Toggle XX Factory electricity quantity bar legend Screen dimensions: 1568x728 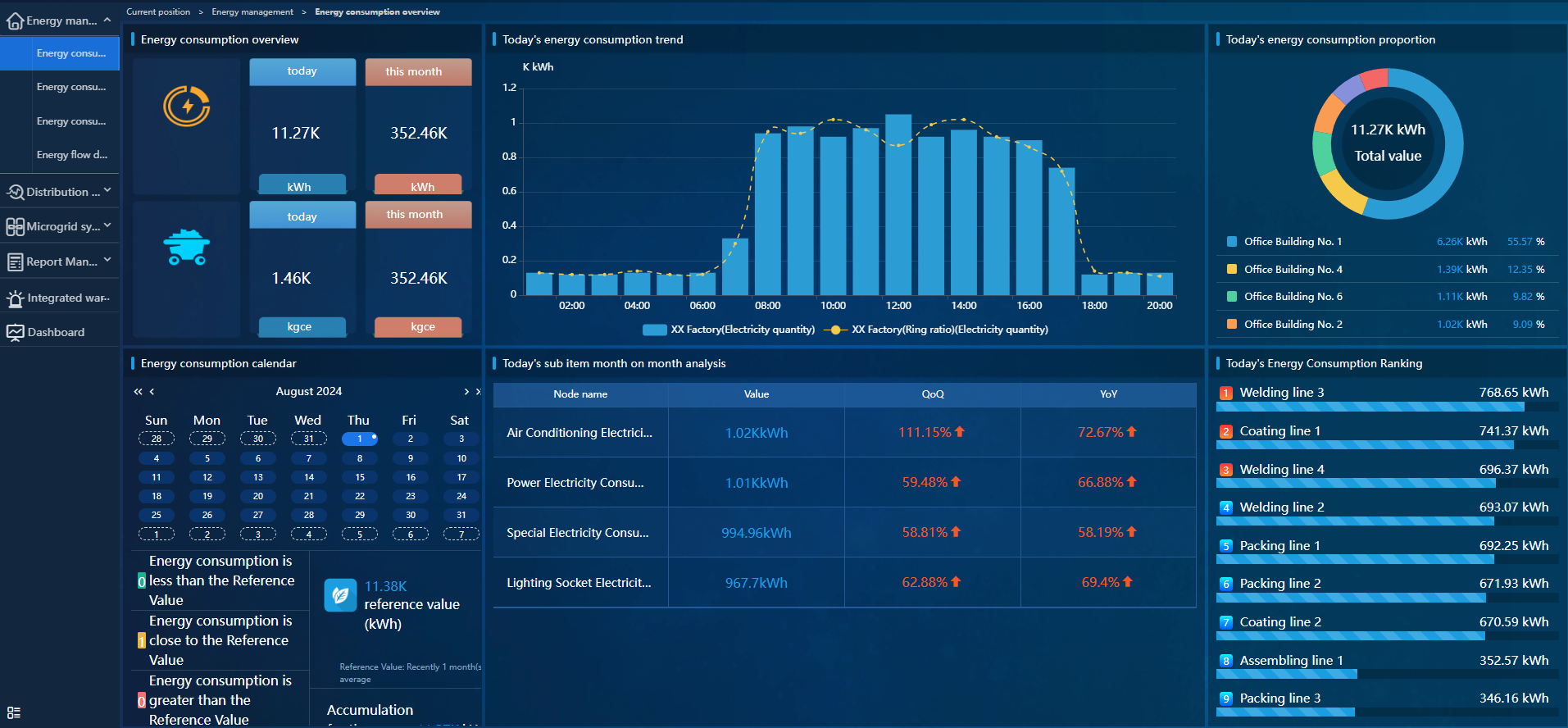point(729,330)
